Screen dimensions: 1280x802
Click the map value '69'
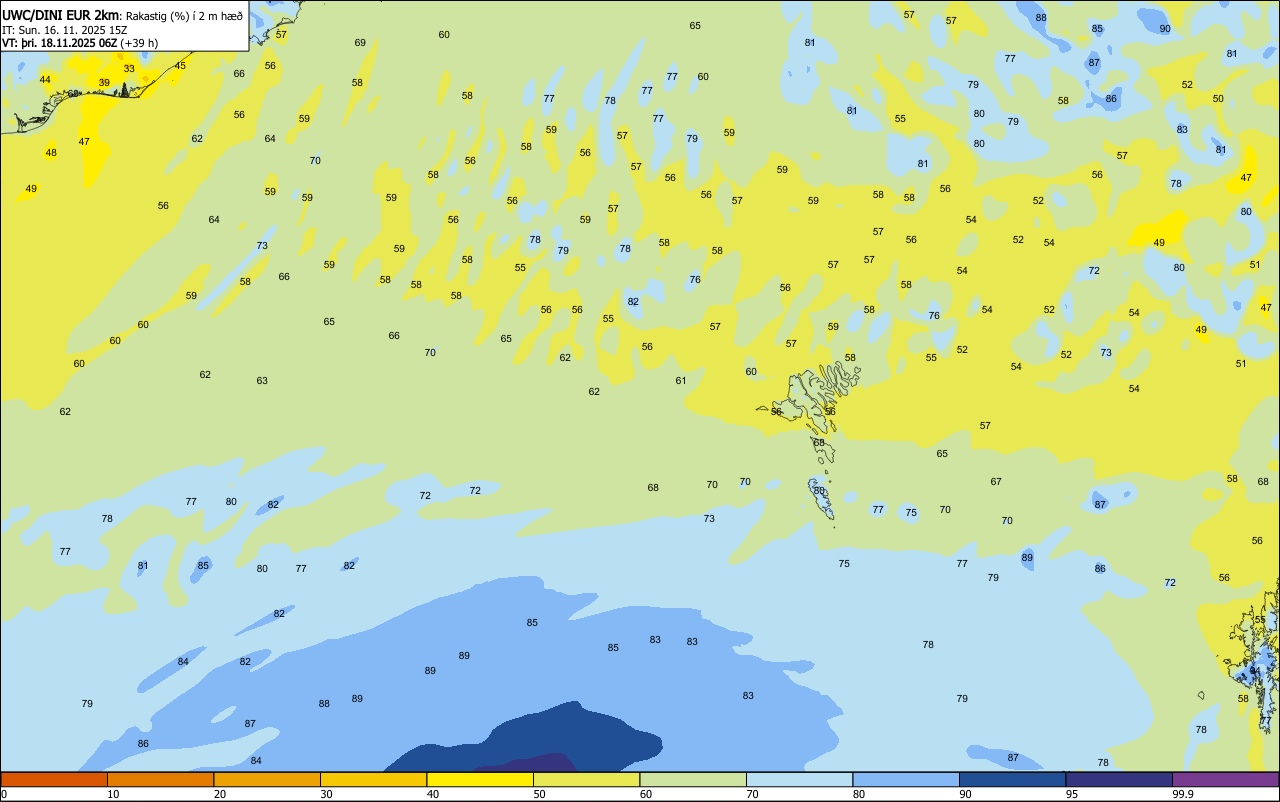pos(360,43)
